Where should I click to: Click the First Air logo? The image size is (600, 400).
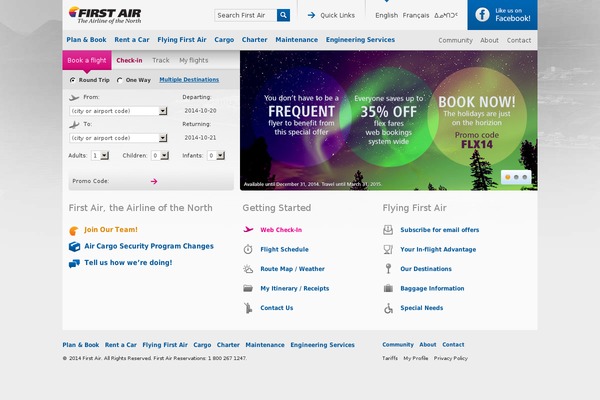click(105, 15)
